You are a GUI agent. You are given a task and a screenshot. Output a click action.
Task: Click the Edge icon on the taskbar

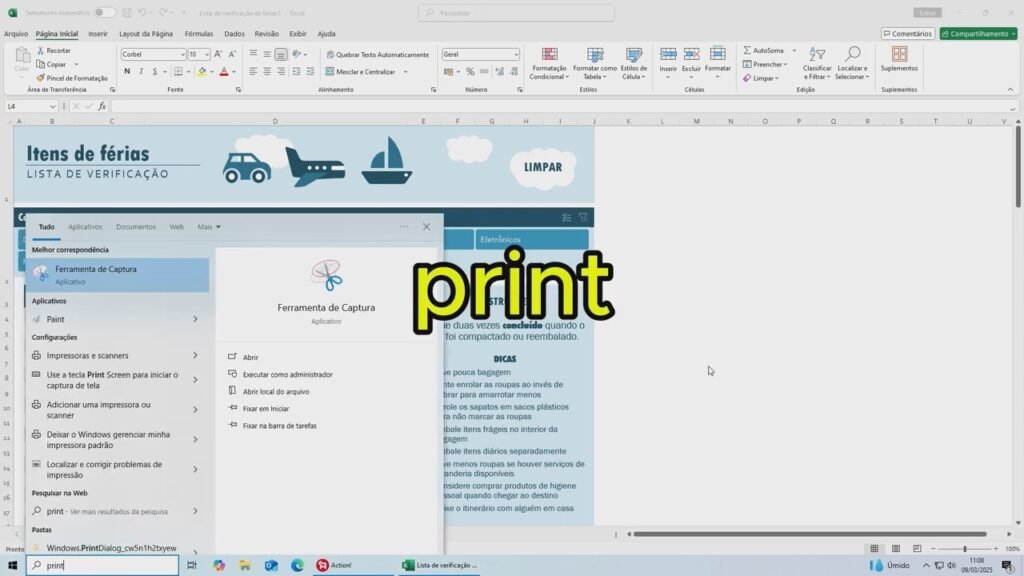coord(297,565)
